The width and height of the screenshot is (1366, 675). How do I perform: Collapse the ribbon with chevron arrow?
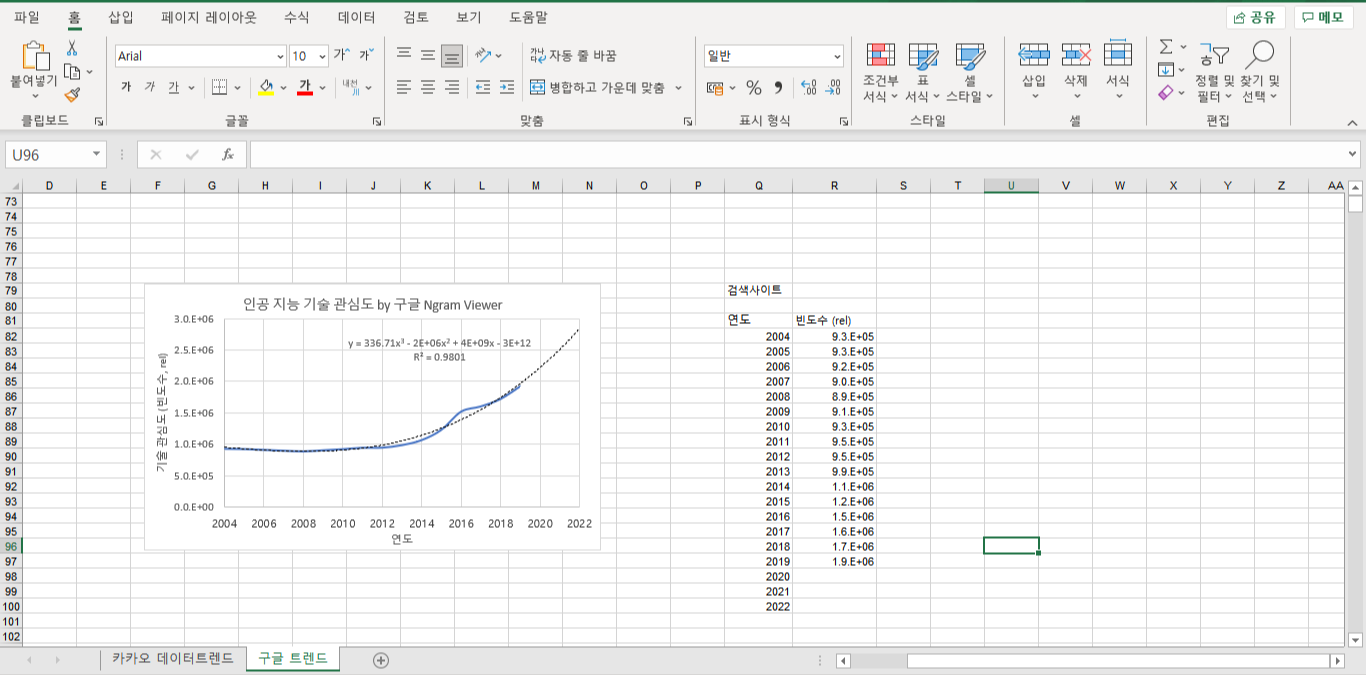pos(1351,122)
